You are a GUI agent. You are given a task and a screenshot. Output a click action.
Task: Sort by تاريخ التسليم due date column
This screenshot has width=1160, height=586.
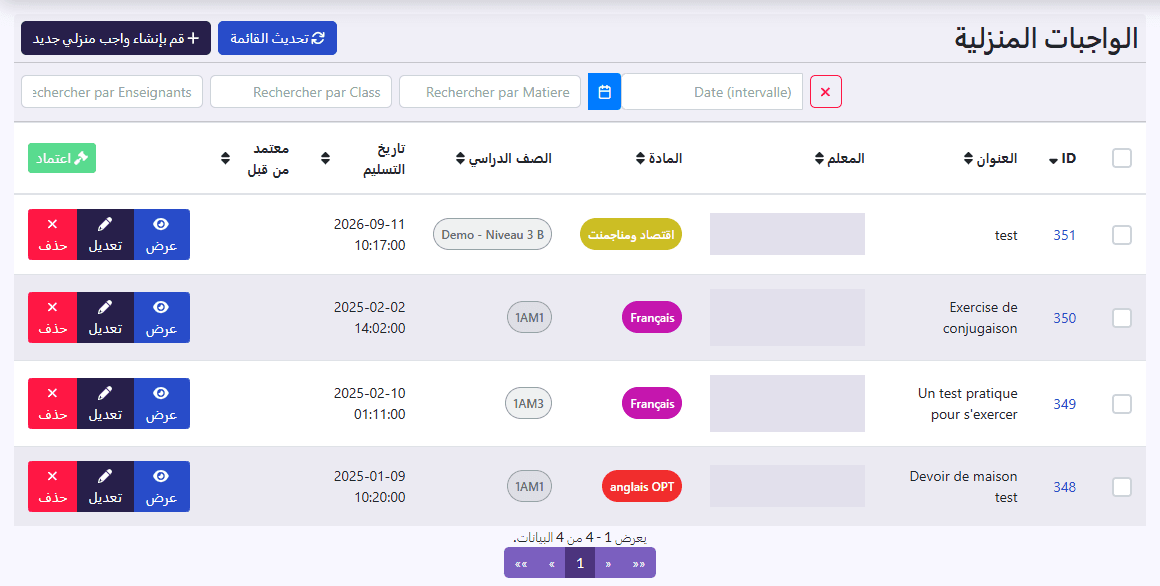pos(363,158)
